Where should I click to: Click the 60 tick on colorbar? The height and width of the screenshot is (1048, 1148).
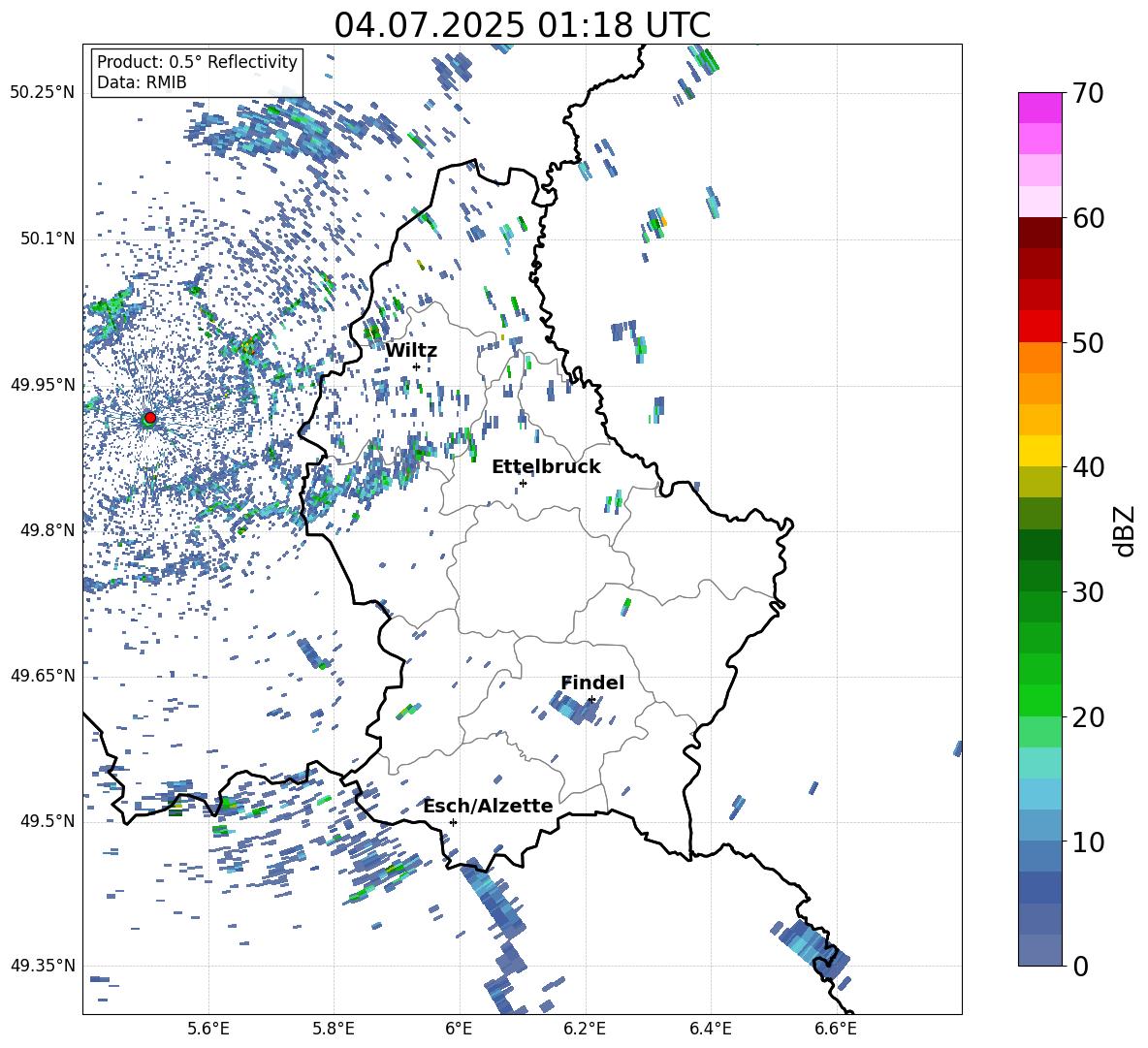point(1088,218)
